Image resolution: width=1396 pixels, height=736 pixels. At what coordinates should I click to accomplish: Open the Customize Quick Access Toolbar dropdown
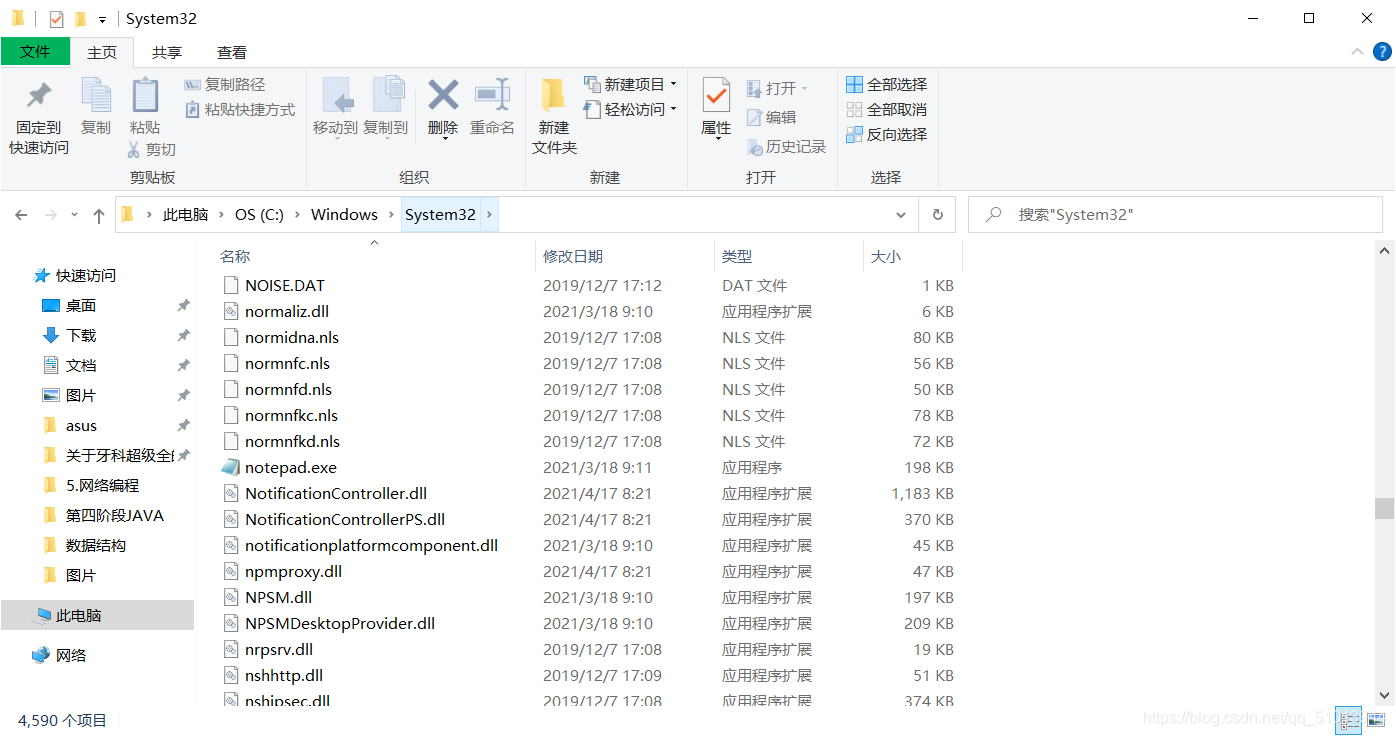(x=102, y=20)
